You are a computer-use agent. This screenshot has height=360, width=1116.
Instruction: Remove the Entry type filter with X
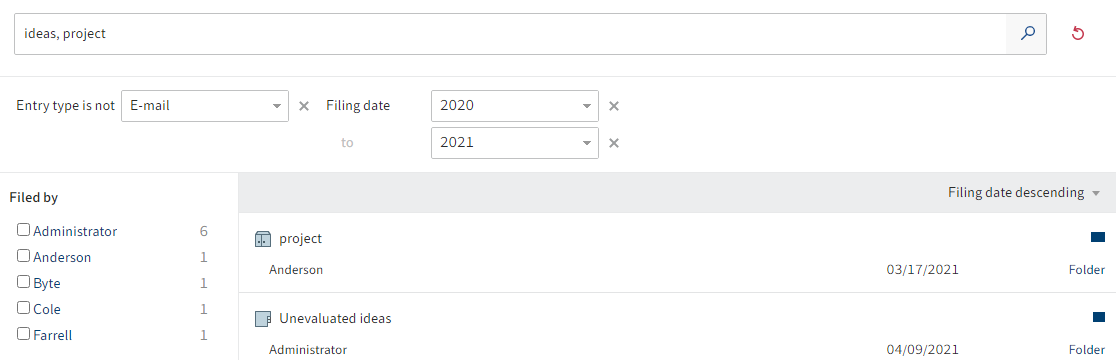(x=304, y=106)
